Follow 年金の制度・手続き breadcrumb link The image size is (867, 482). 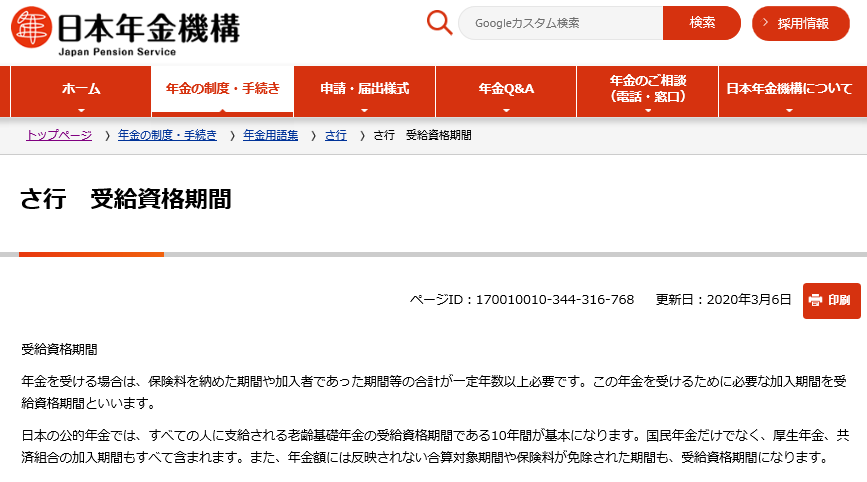pyautogui.click(x=167, y=135)
